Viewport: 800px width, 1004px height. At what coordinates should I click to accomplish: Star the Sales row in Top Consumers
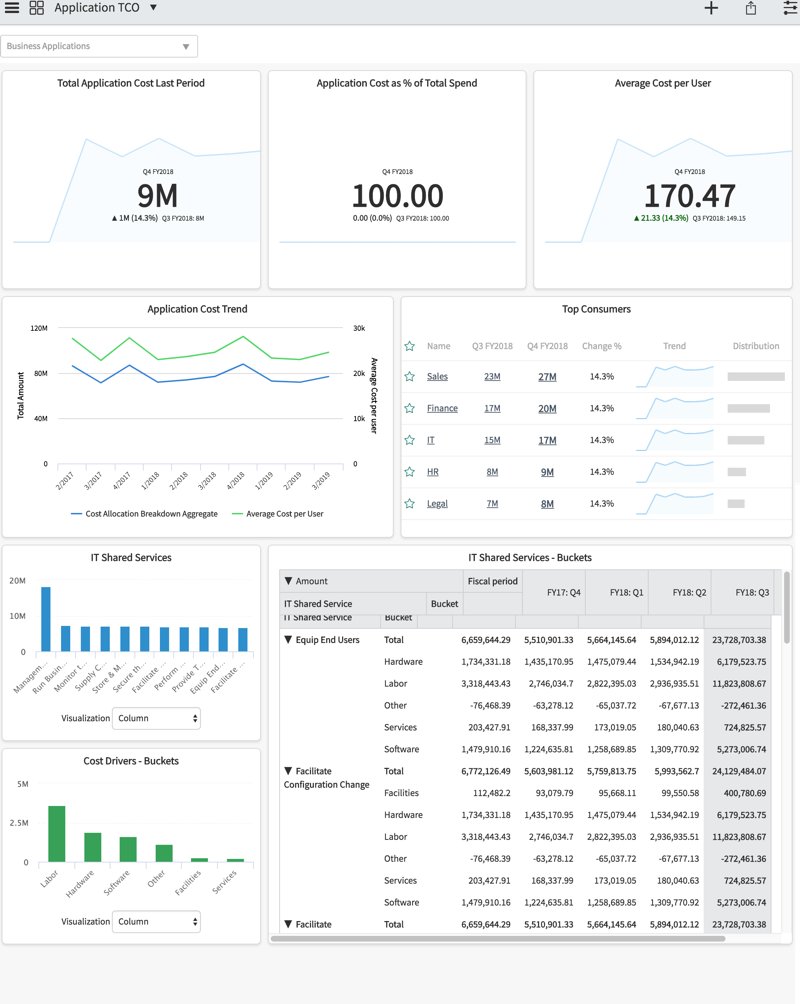click(x=409, y=376)
